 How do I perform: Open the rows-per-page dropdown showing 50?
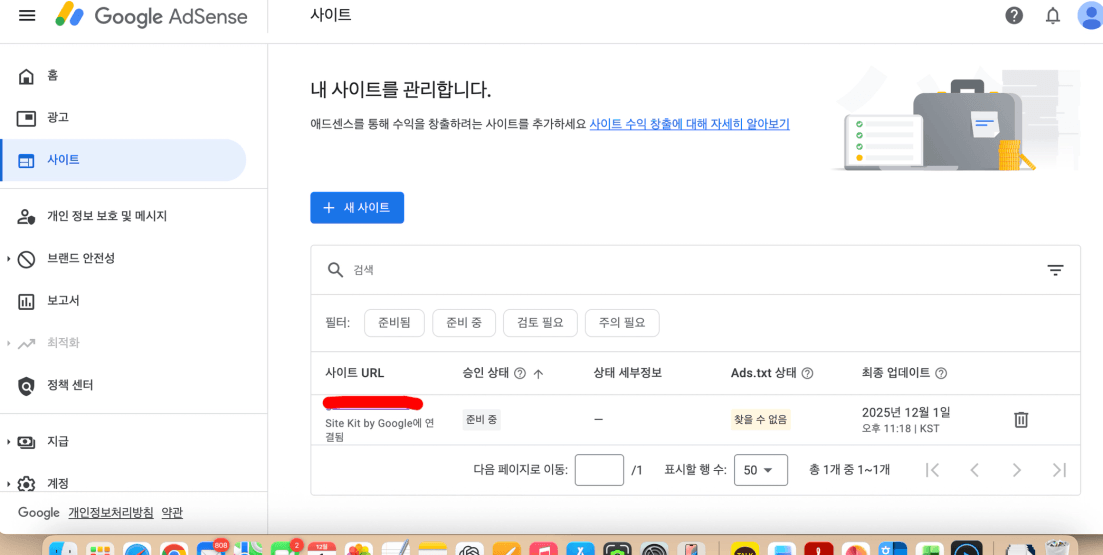pyautogui.click(x=760, y=470)
